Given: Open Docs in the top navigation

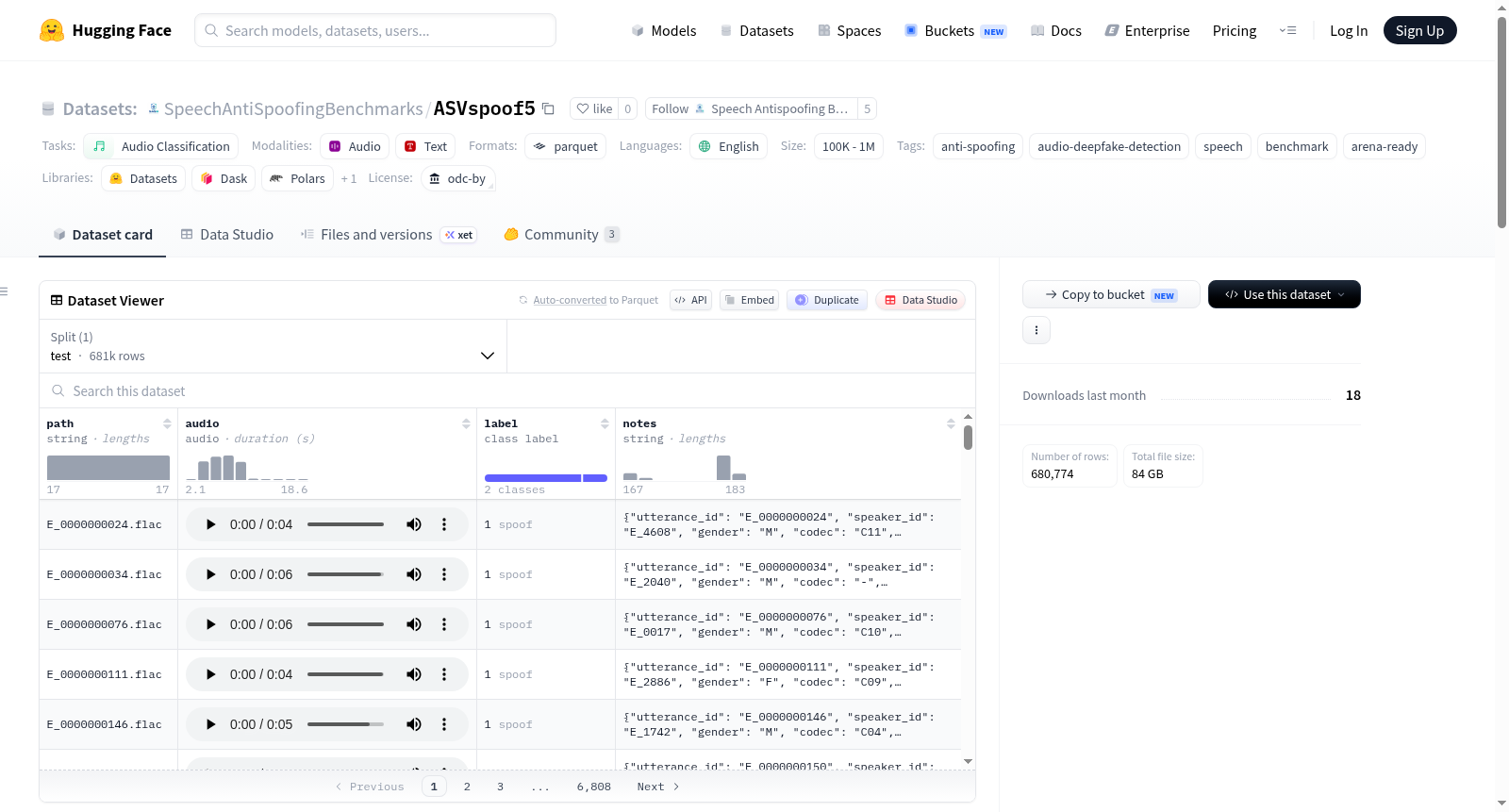Looking at the screenshot, I should pyautogui.click(x=1056, y=30).
